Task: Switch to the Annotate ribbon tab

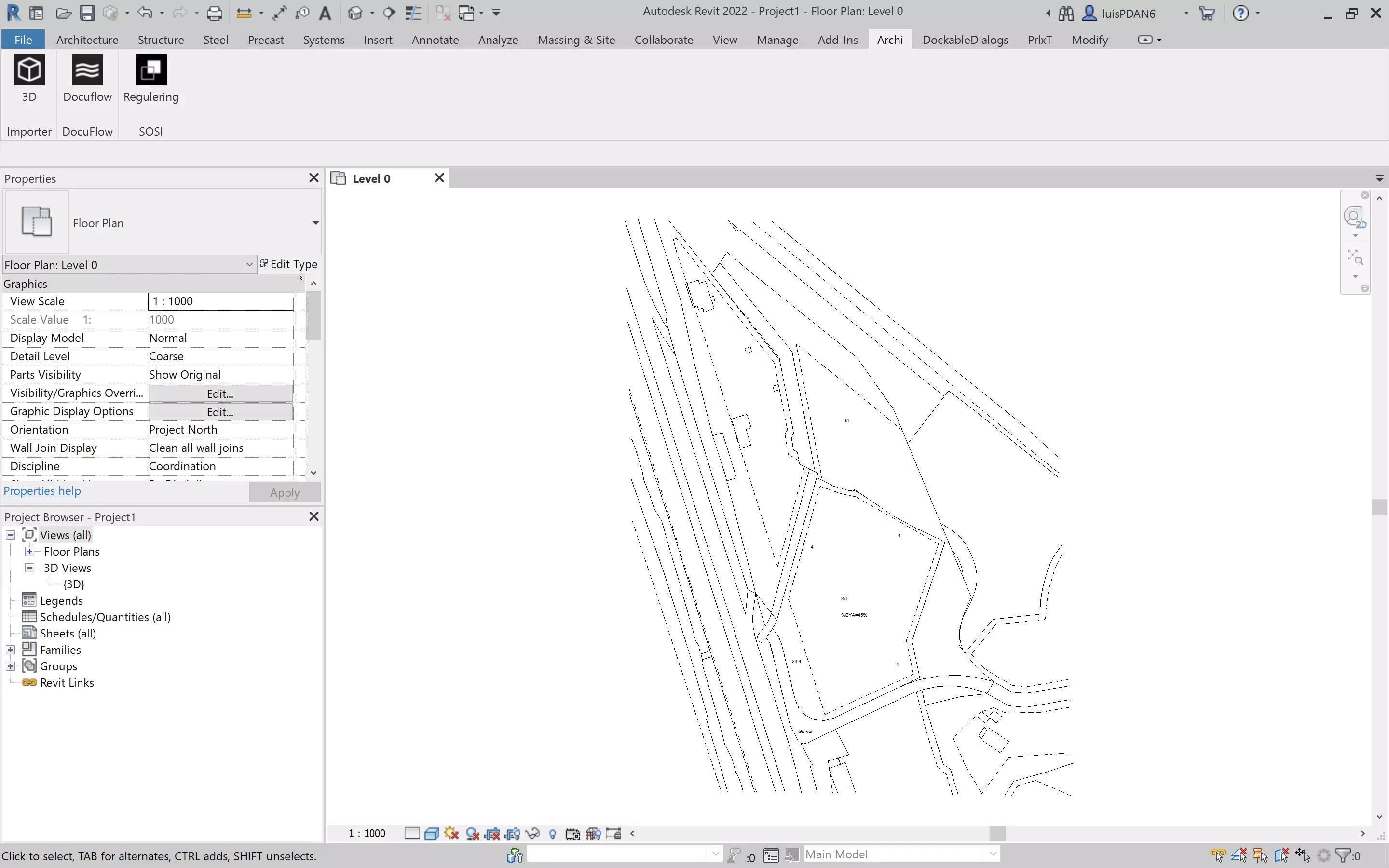Action: (x=435, y=40)
